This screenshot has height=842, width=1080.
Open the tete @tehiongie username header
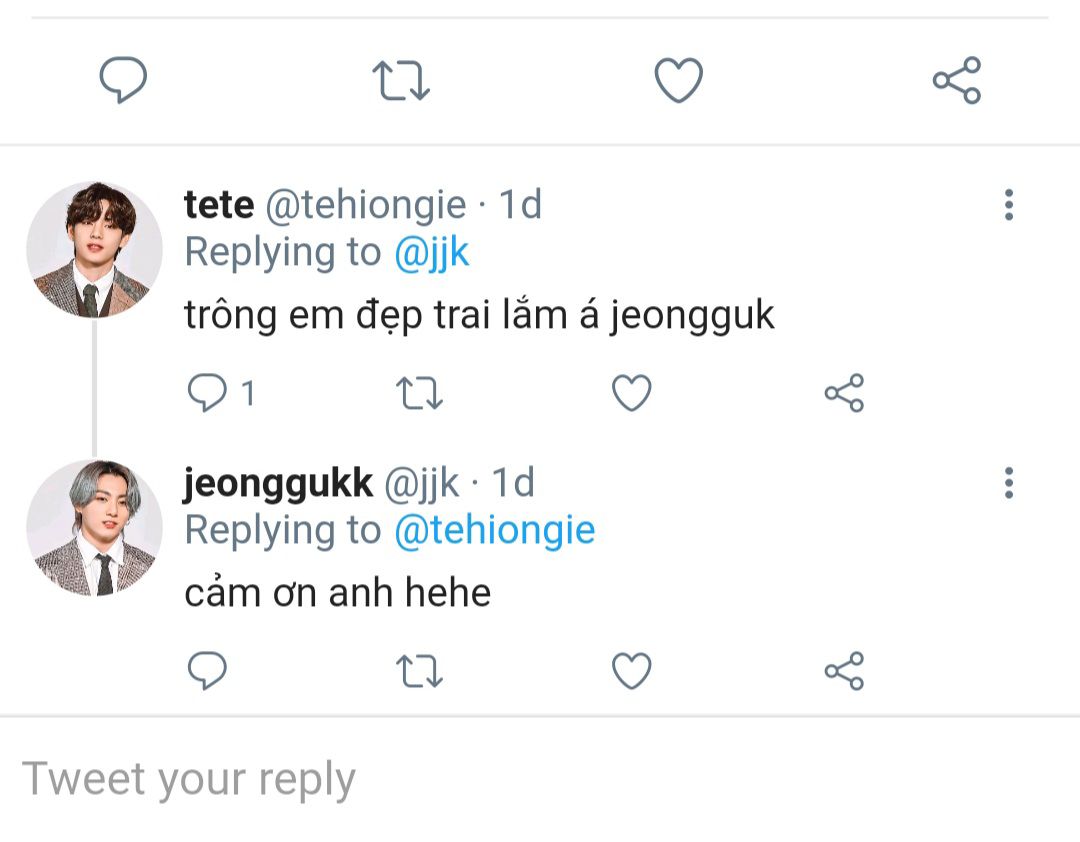click(x=325, y=205)
